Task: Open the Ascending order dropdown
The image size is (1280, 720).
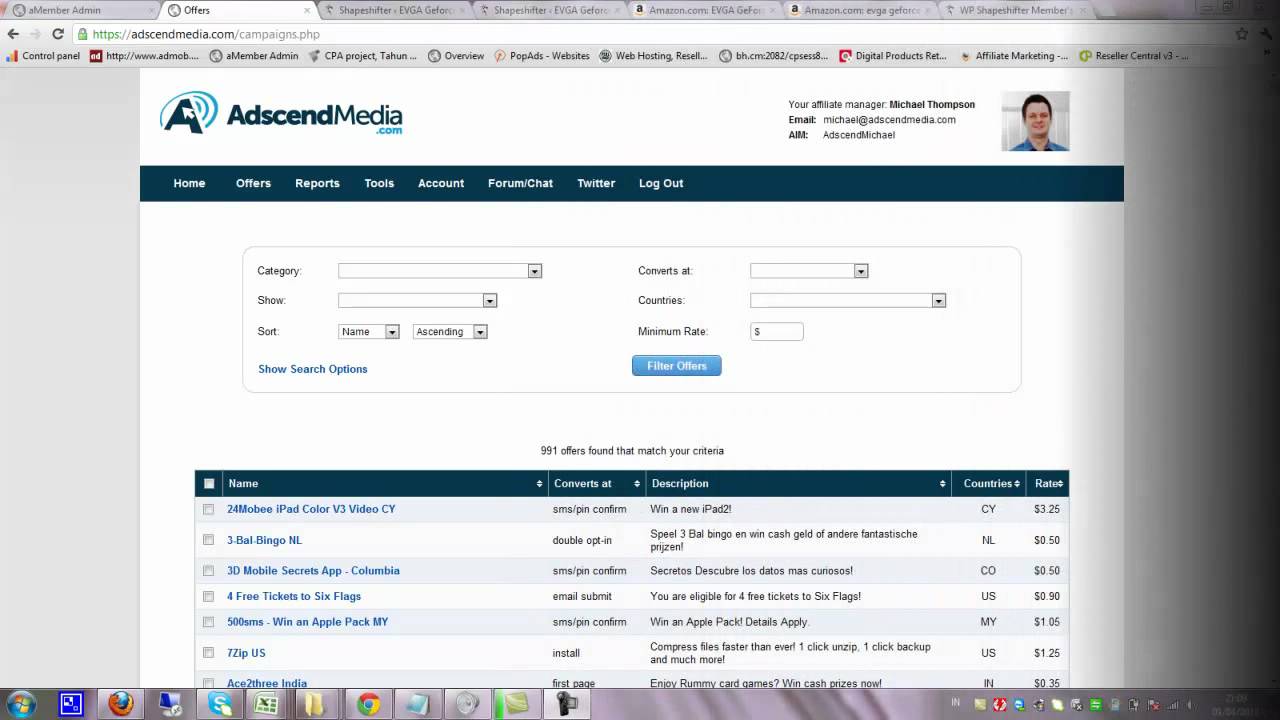Action: pyautogui.click(x=449, y=332)
